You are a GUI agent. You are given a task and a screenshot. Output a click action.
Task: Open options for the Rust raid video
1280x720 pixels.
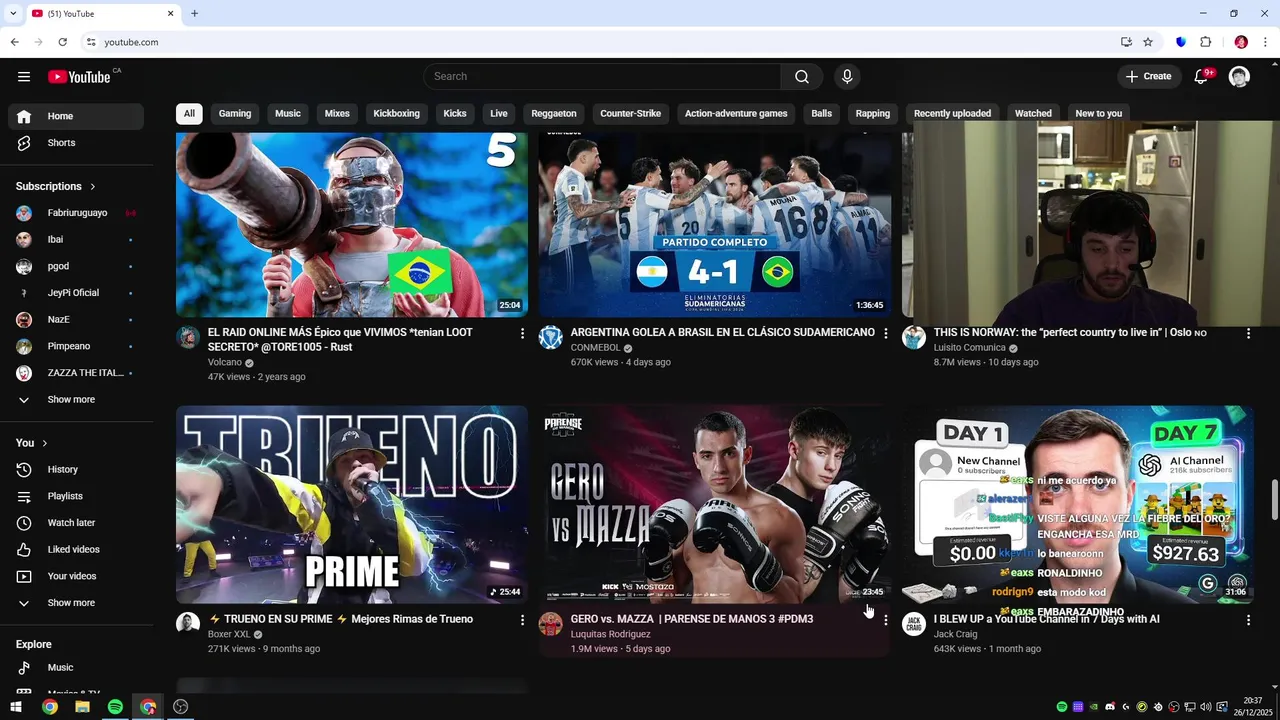click(522, 334)
